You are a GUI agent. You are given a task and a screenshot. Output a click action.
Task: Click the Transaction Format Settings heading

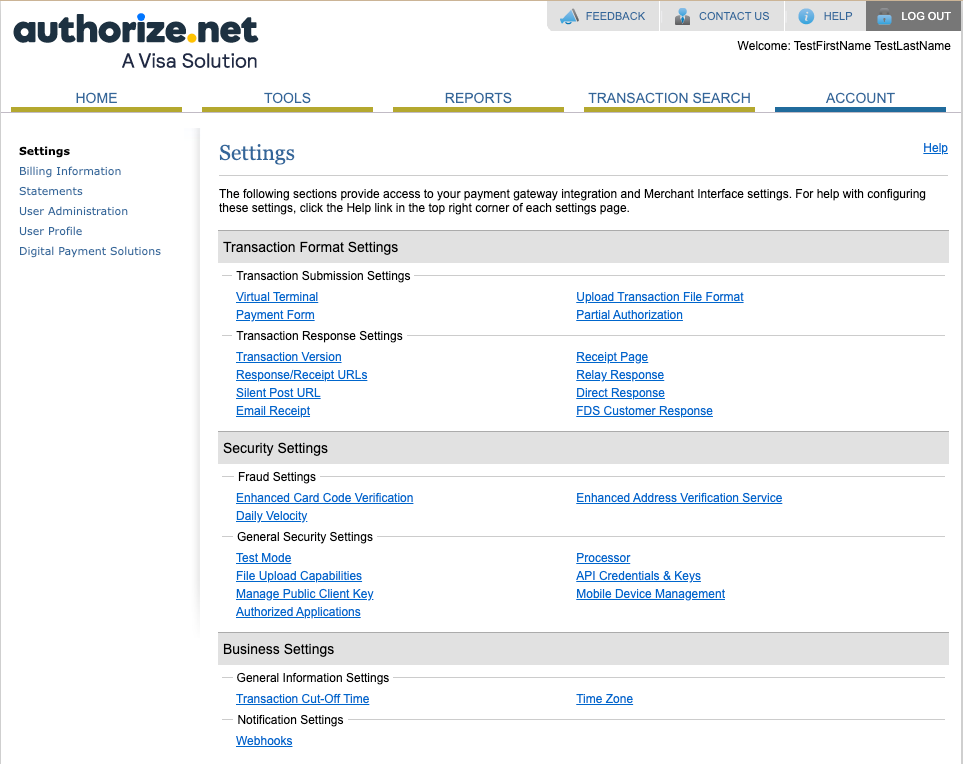point(310,248)
